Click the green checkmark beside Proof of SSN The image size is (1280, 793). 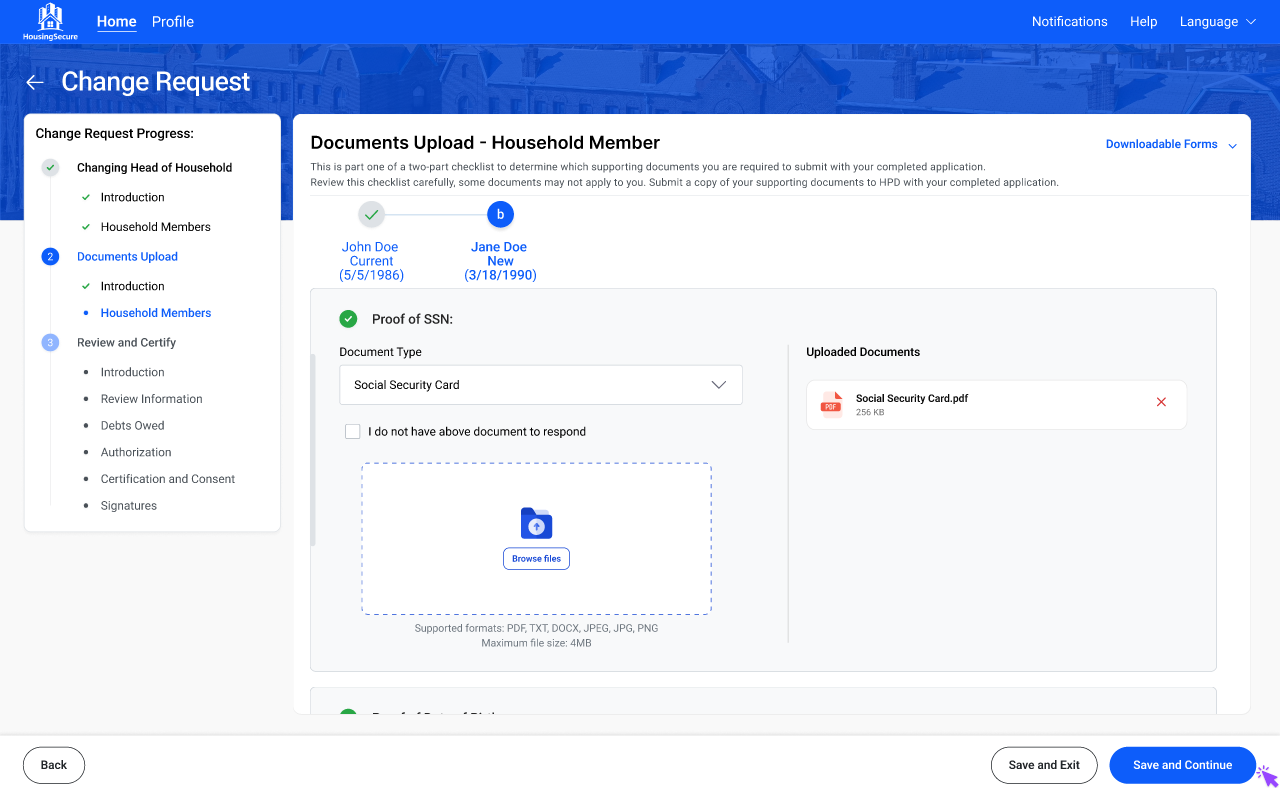[348, 319]
